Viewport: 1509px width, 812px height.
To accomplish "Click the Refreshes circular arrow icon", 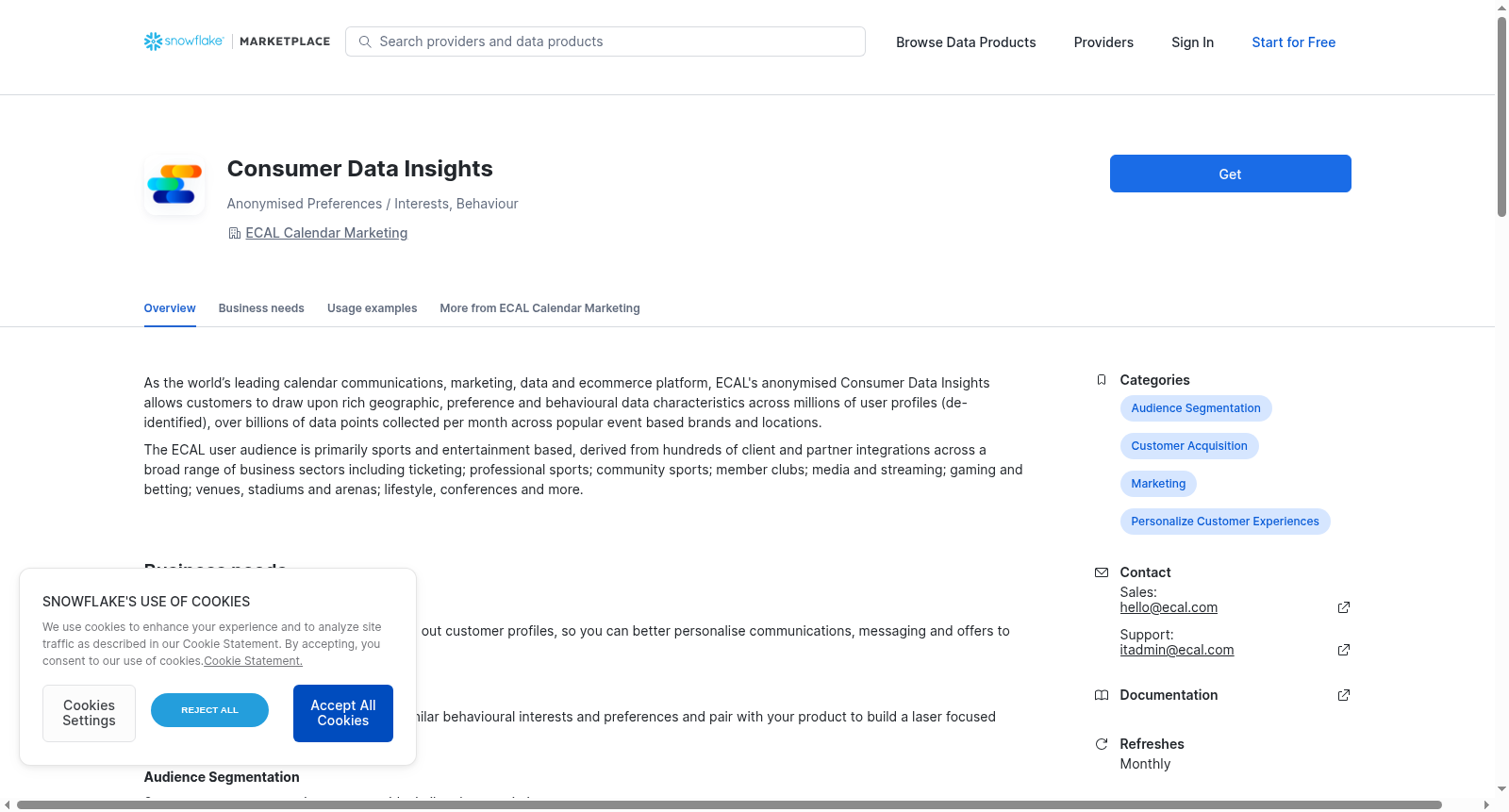I will coord(1102,744).
